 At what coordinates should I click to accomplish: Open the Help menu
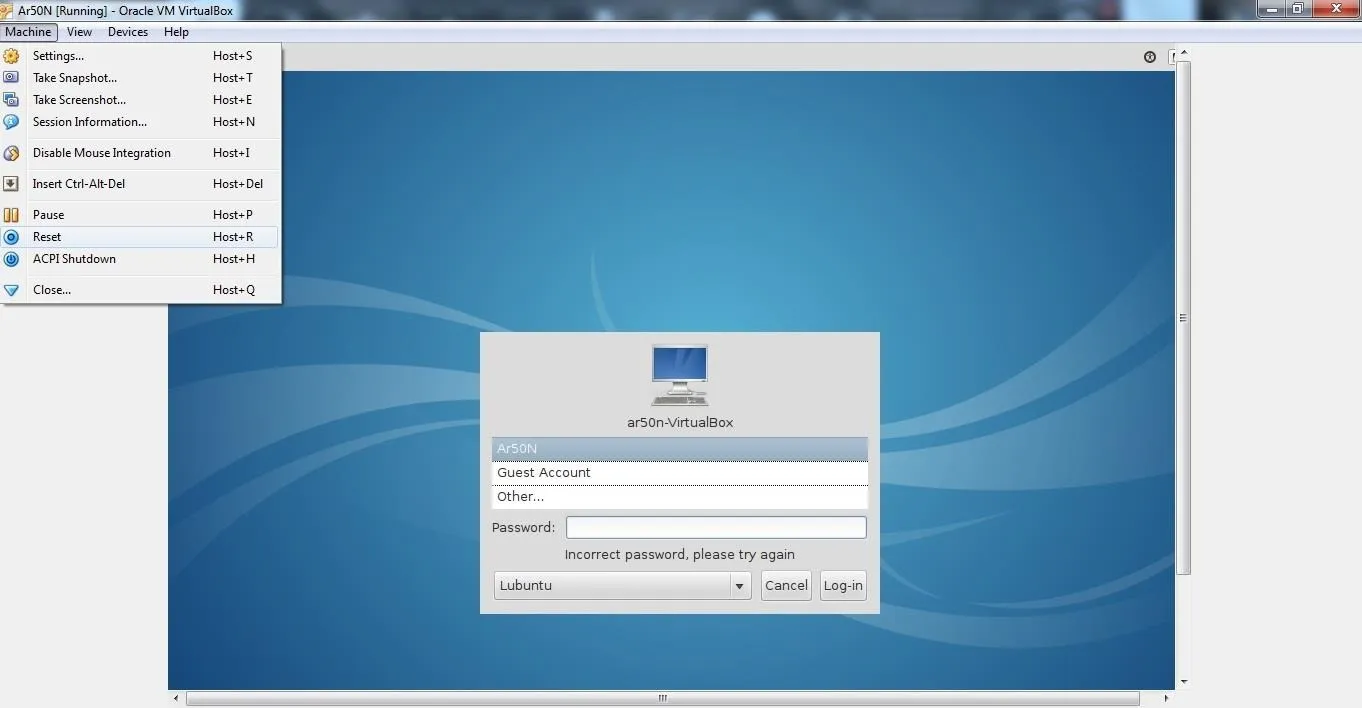tap(176, 32)
